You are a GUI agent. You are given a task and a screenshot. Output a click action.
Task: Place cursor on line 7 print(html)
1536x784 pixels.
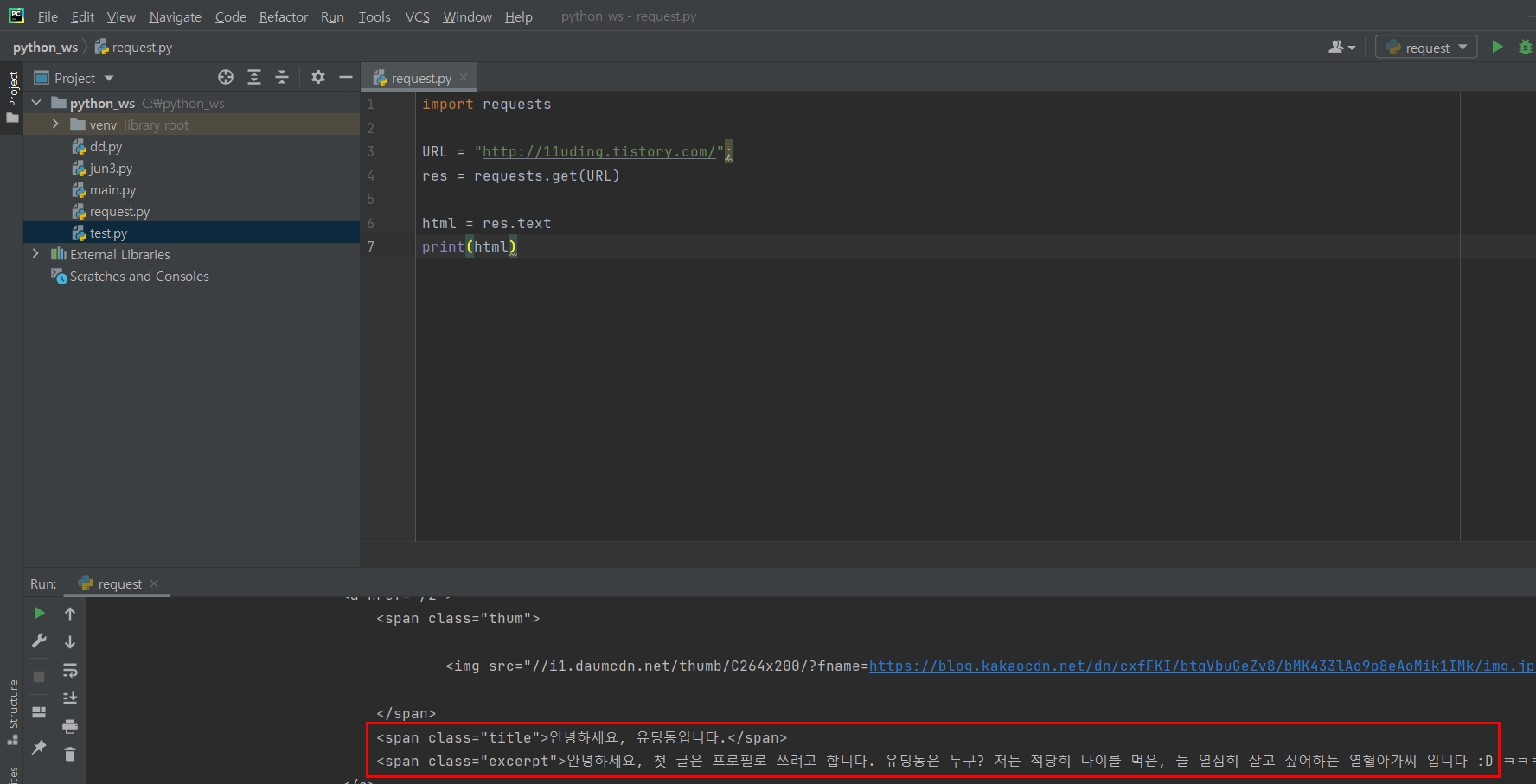(x=469, y=247)
